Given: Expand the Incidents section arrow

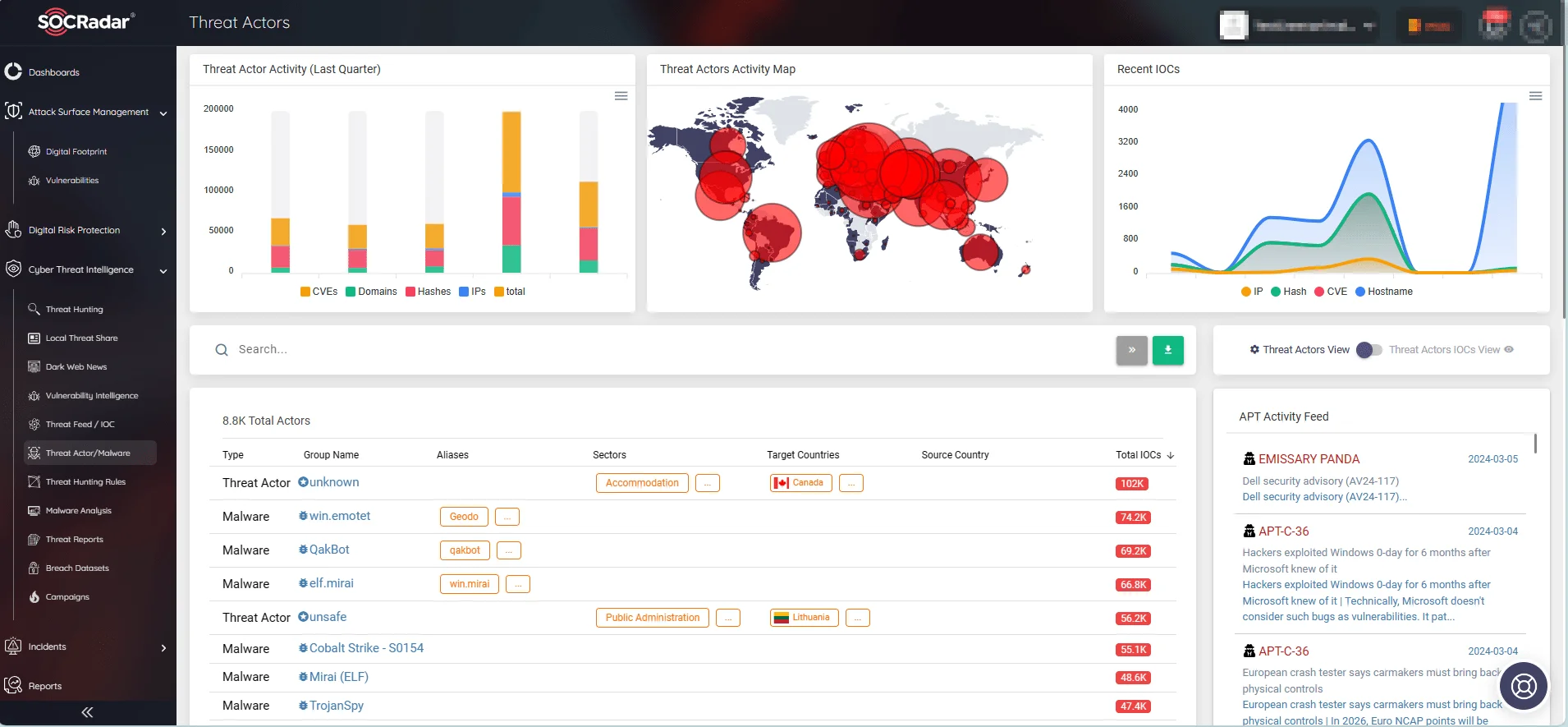Looking at the screenshot, I should coord(163,648).
